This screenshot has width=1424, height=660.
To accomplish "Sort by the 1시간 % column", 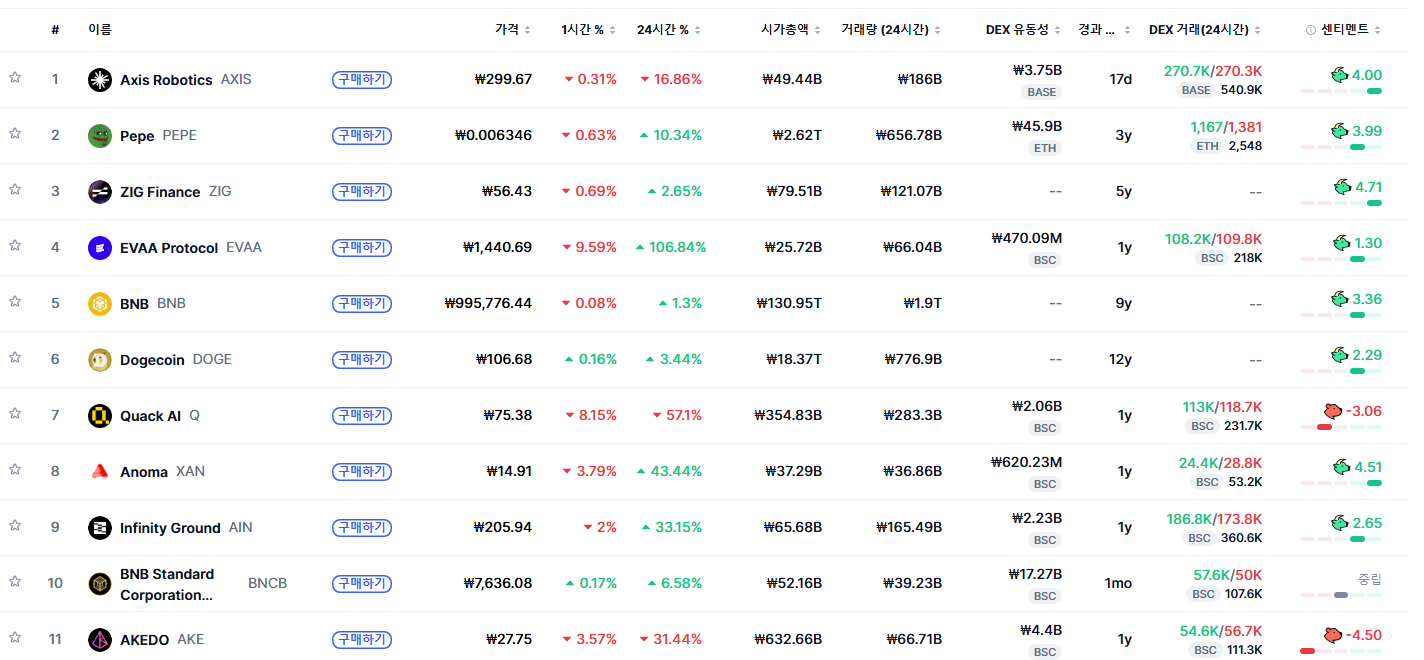I will tap(589, 30).
